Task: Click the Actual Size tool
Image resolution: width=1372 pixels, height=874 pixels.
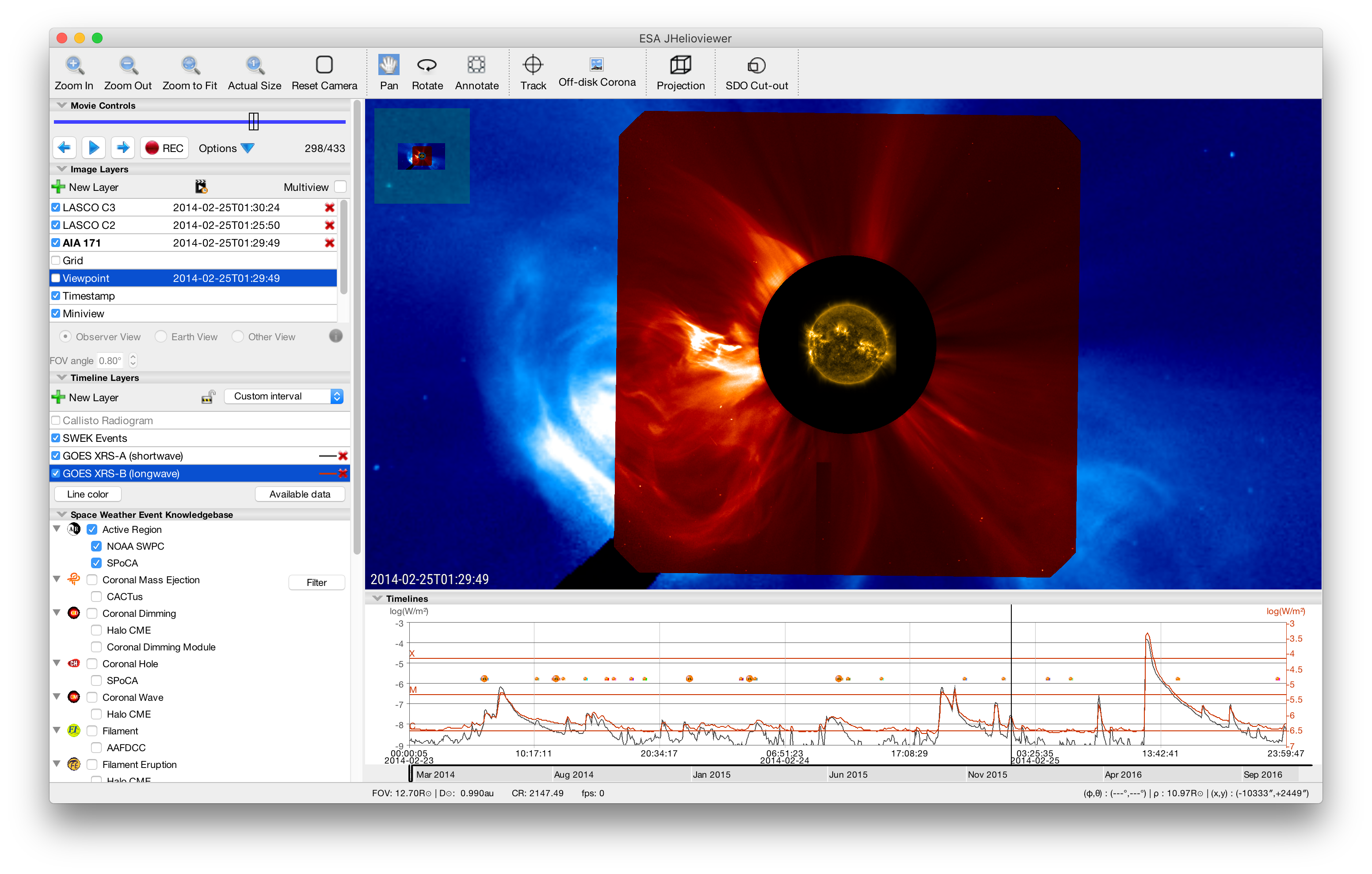Action: (x=254, y=73)
